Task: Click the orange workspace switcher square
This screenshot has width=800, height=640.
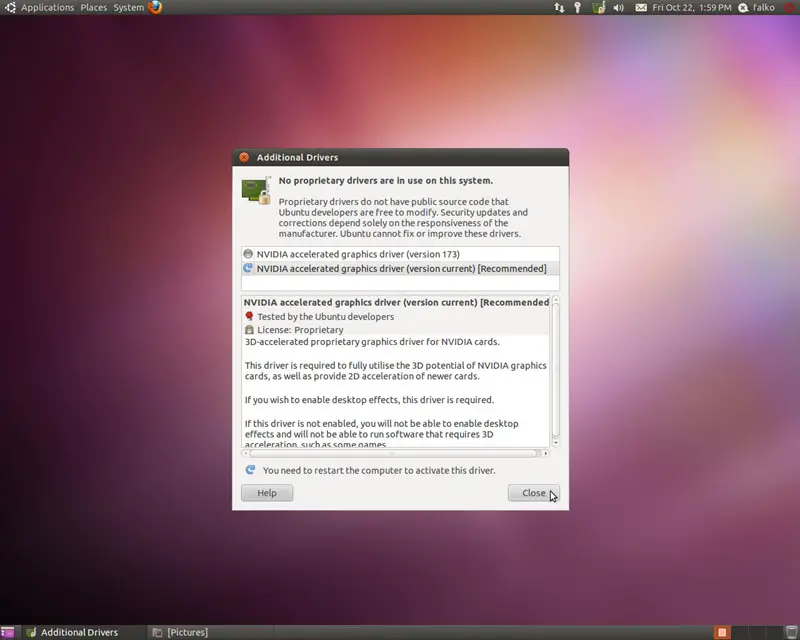Action: pos(722,632)
